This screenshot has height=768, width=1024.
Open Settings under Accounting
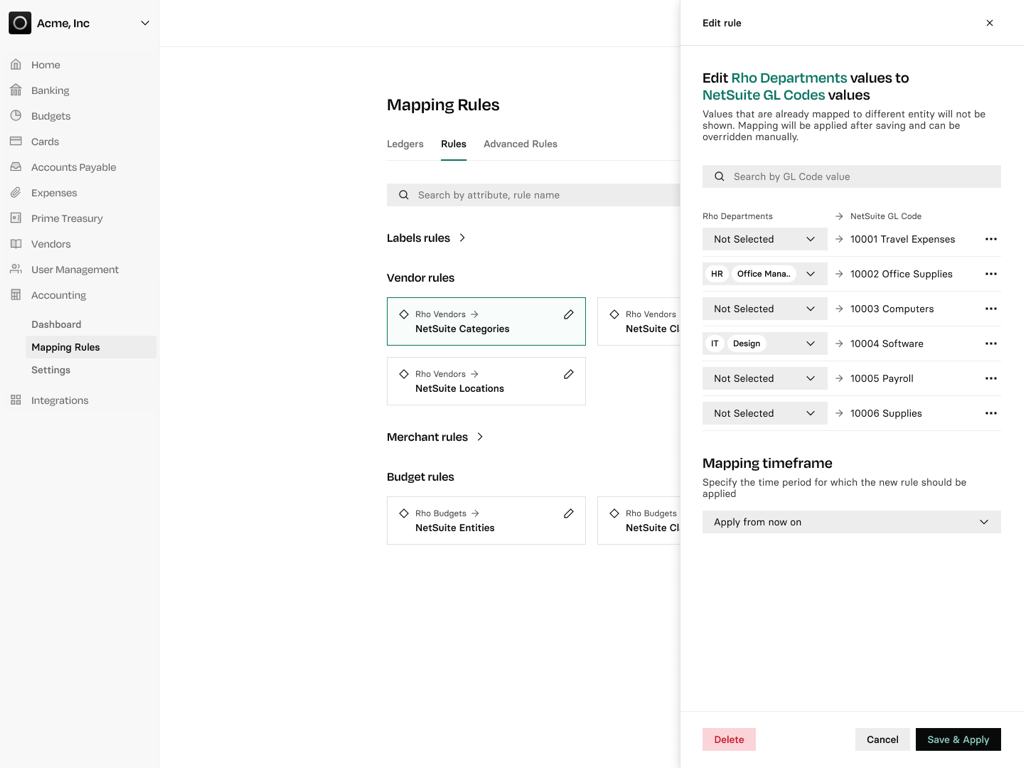(x=51, y=370)
